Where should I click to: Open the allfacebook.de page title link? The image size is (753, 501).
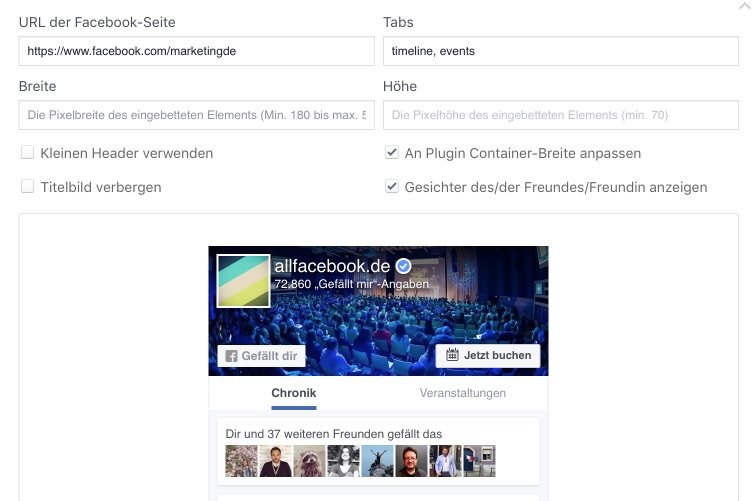pyautogui.click(x=332, y=266)
